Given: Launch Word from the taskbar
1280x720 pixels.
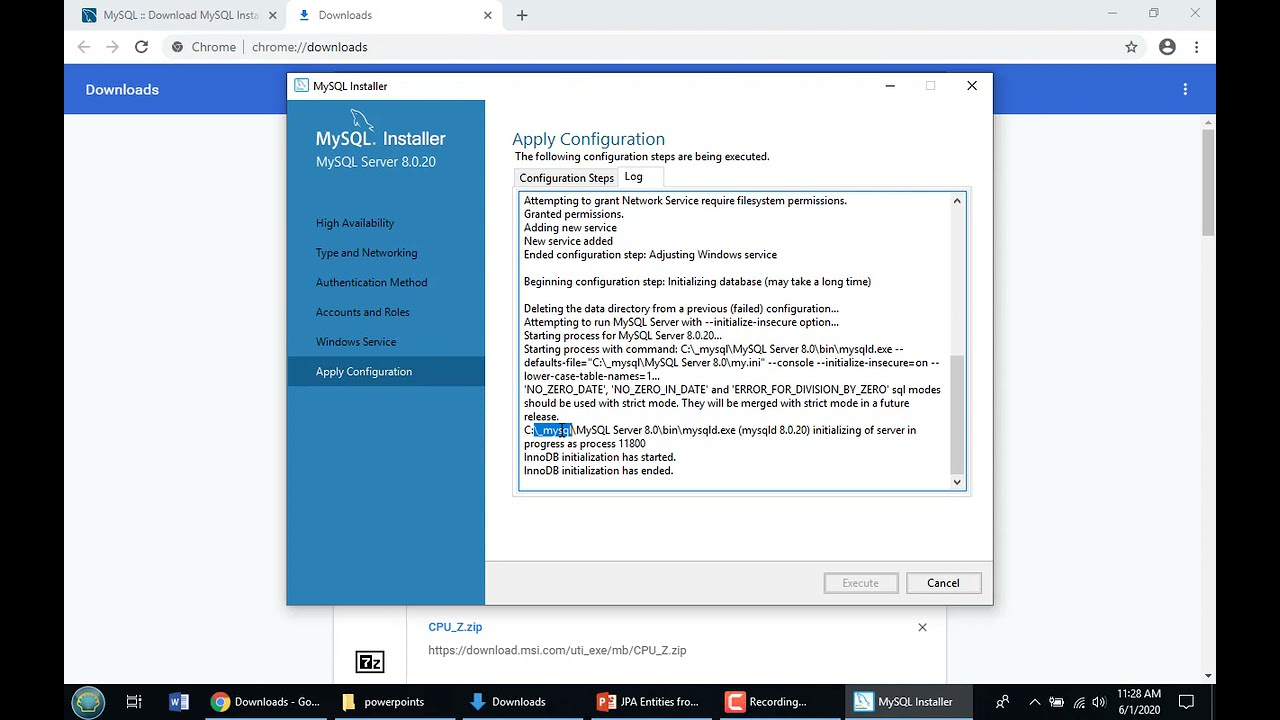Looking at the screenshot, I should [x=179, y=702].
